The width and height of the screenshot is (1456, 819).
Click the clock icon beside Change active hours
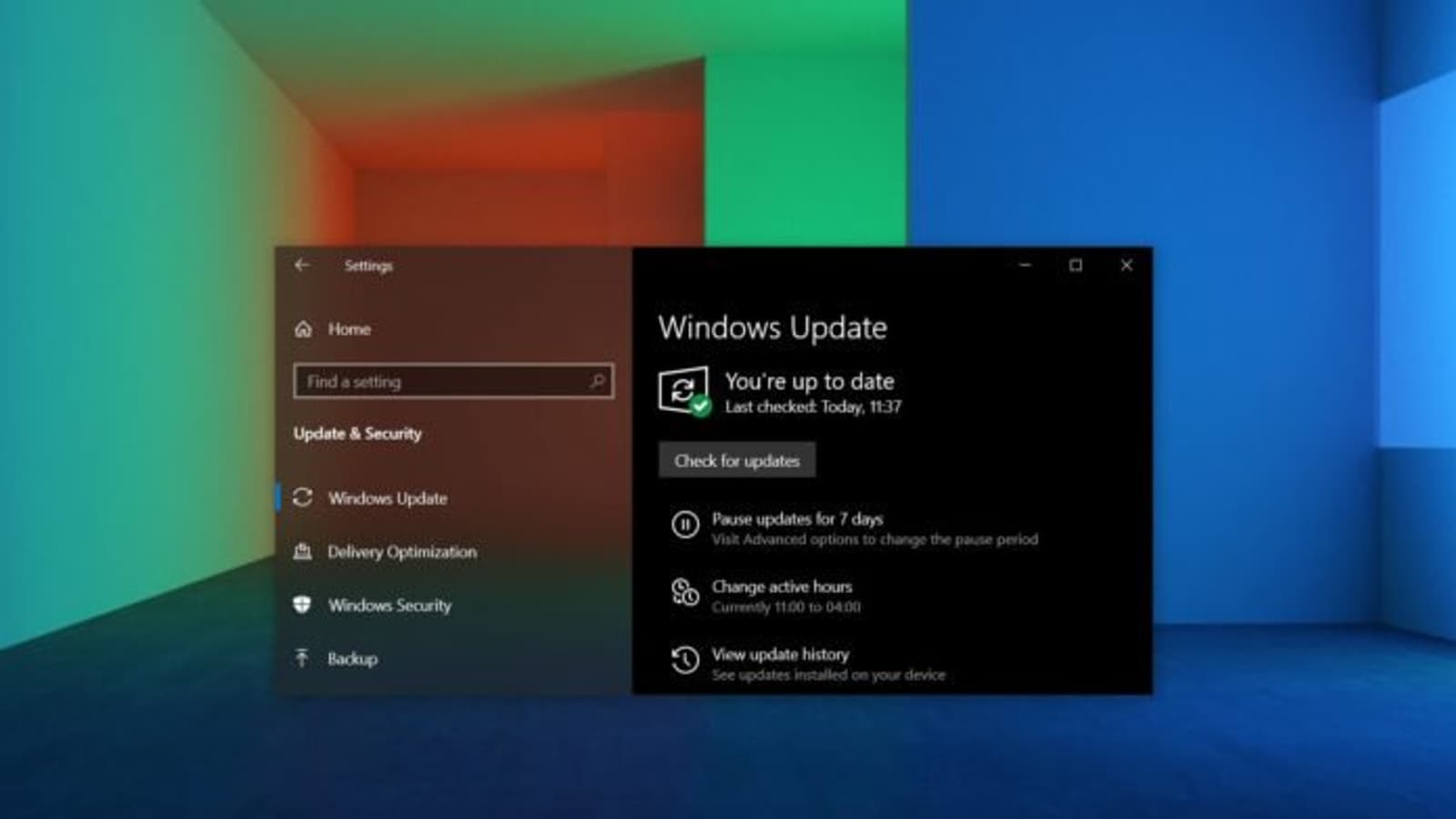[x=685, y=593]
